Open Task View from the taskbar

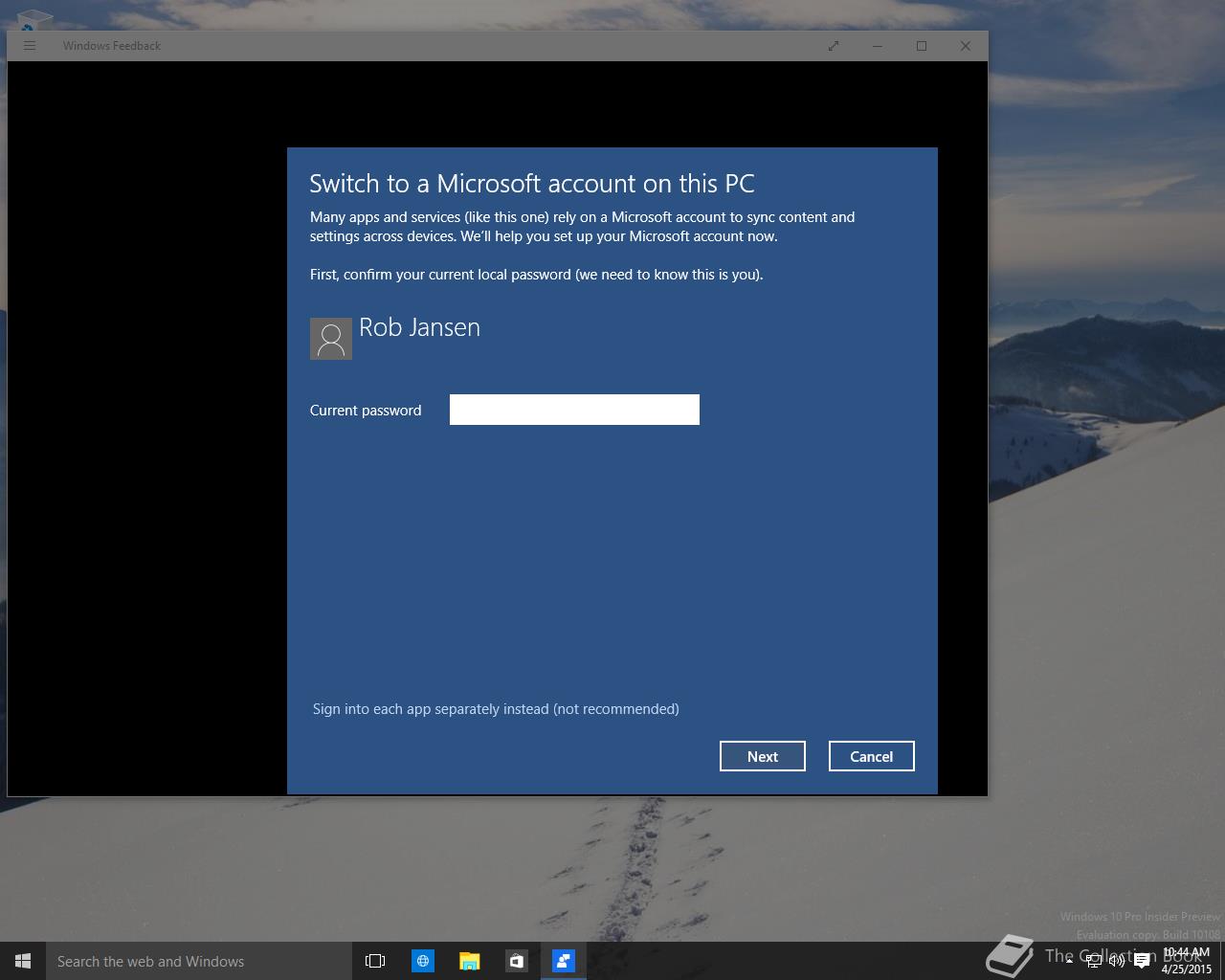pyautogui.click(x=375, y=961)
